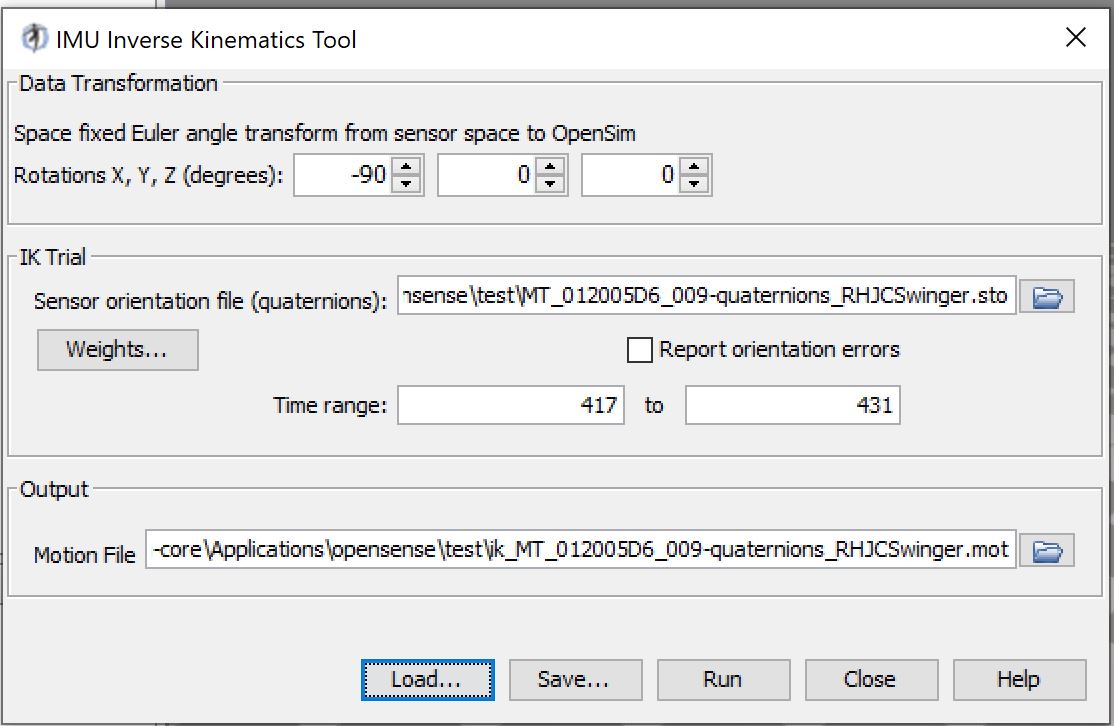Load existing tool settings
The width and height of the screenshot is (1114, 726).
(x=427, y=679)
